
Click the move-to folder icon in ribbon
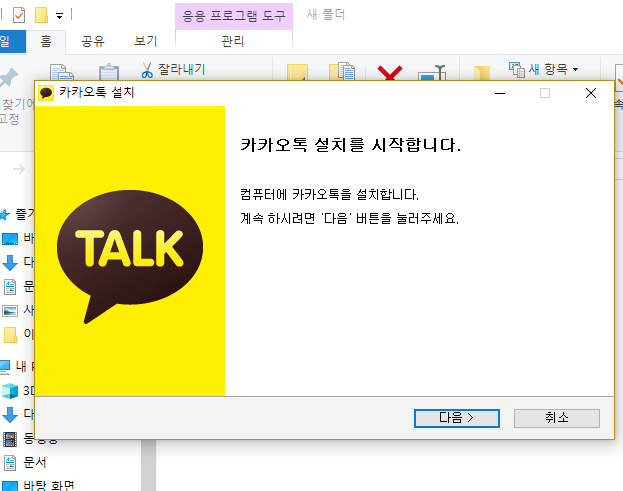click(x=297, y=72)
